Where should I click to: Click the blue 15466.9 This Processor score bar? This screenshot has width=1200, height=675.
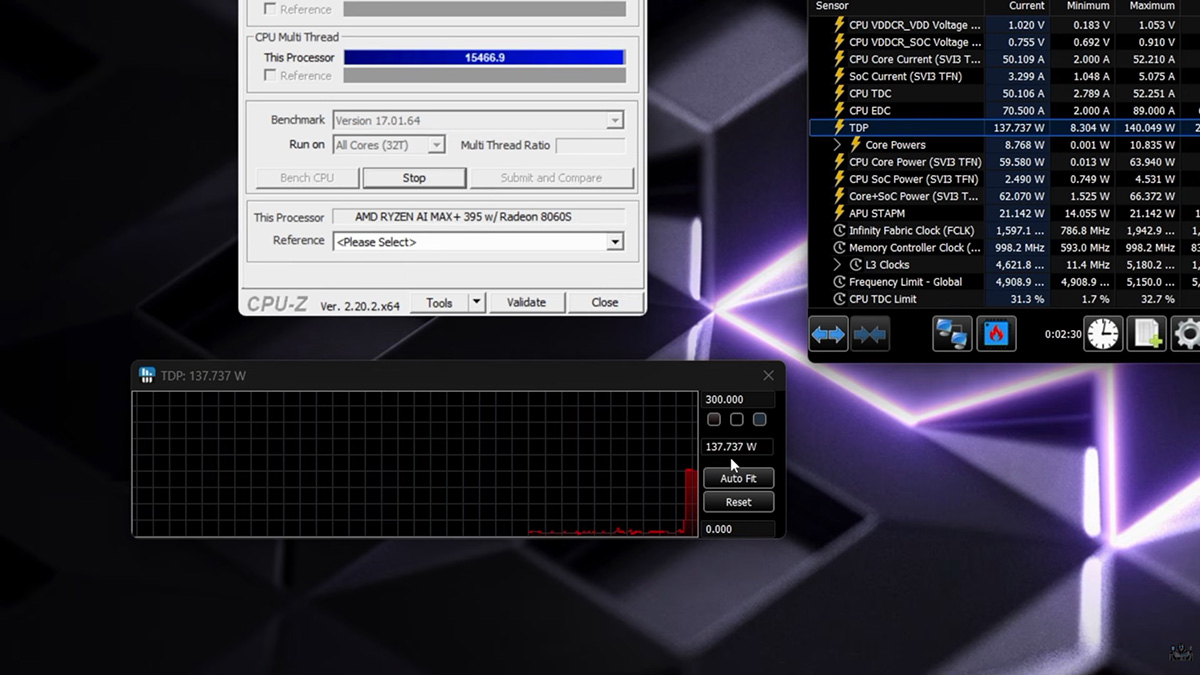(485, 58)
